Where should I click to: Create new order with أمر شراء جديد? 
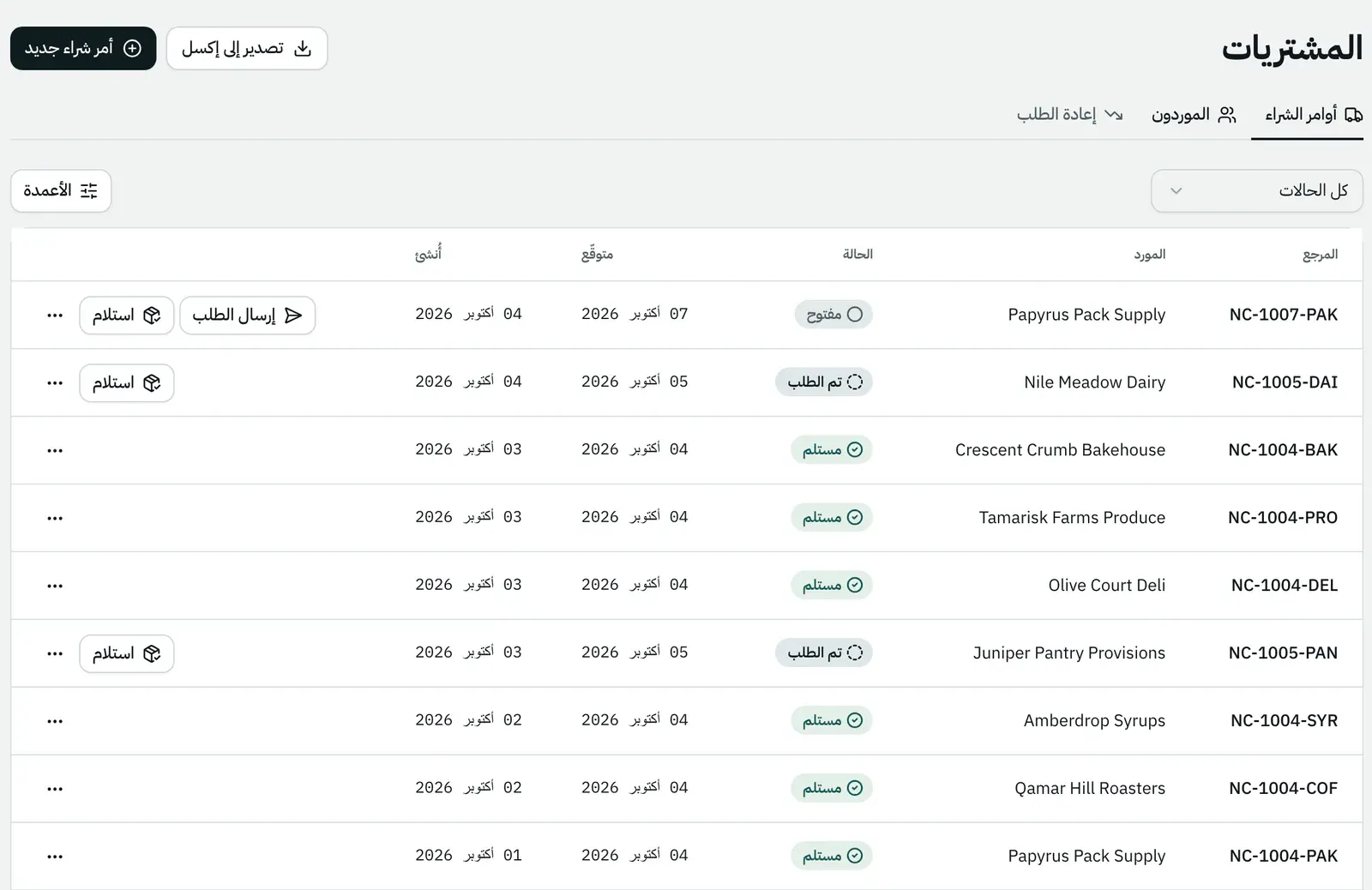pyautogui.click(x=83, y=48)
